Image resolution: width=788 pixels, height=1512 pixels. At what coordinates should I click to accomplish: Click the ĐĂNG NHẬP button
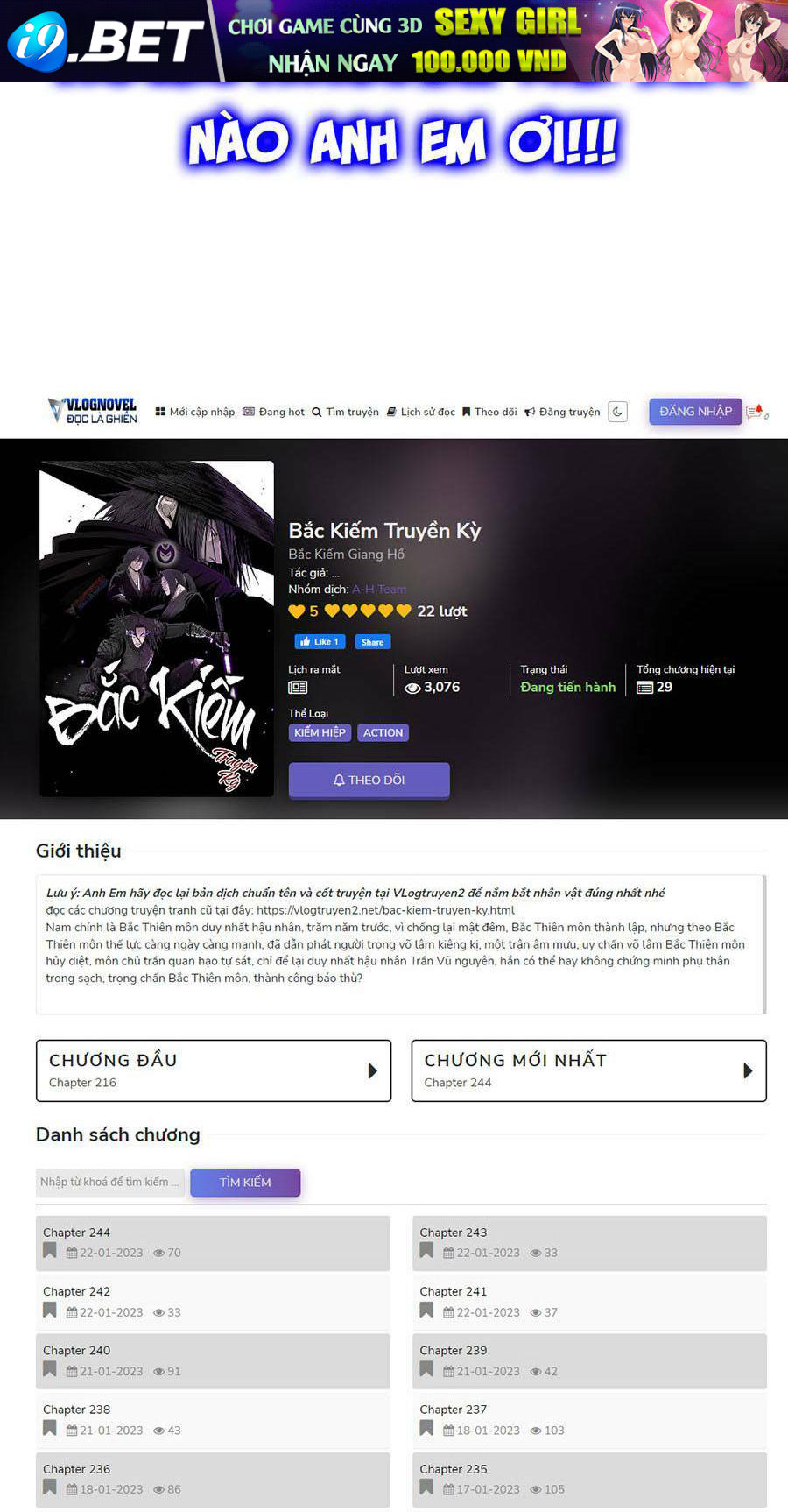tap(696, 411)
